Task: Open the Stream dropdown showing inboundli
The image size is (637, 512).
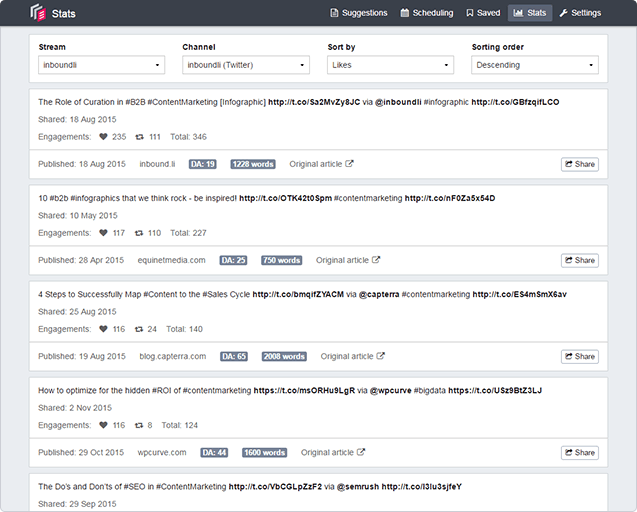Action: (102, 65)
